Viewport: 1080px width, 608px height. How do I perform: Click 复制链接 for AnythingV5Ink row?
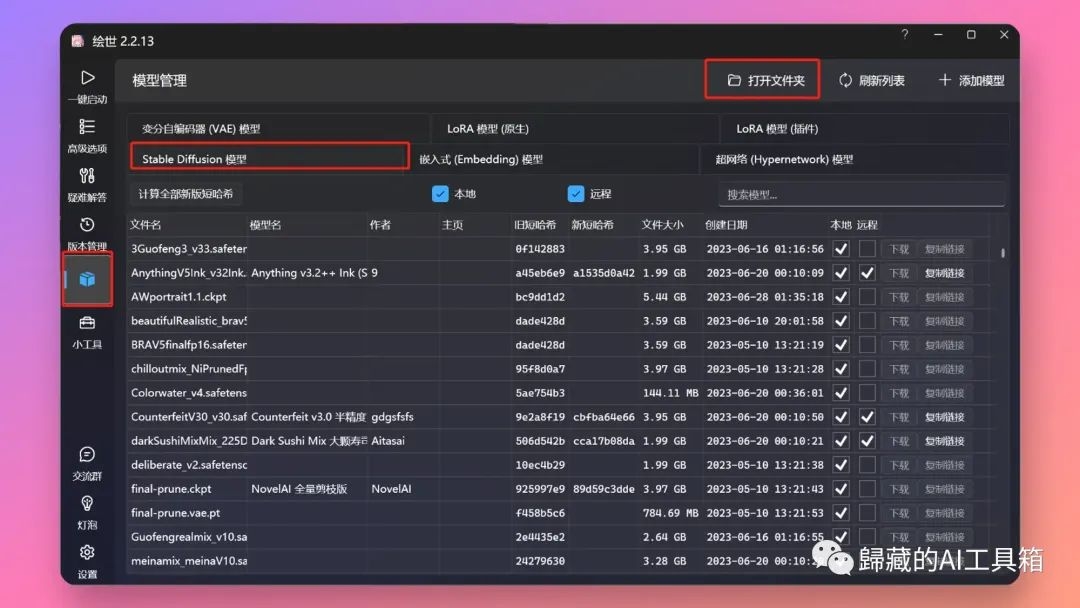pyautogui.click(x=944, y=273)
